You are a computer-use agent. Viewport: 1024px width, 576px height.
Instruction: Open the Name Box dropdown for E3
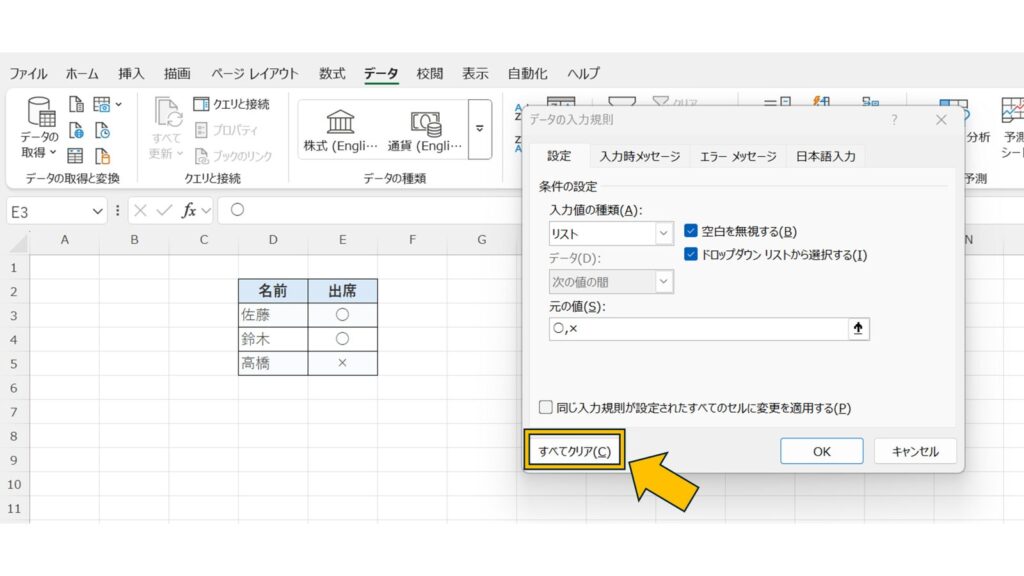(x=97, y=210)
